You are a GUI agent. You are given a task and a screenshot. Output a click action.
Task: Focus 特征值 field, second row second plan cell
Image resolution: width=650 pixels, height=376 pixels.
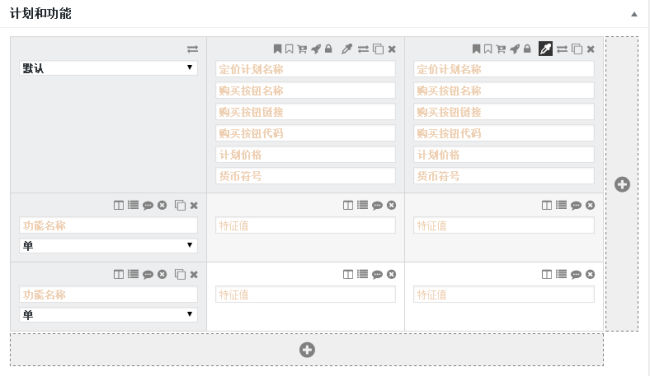(x=504, y=295)
